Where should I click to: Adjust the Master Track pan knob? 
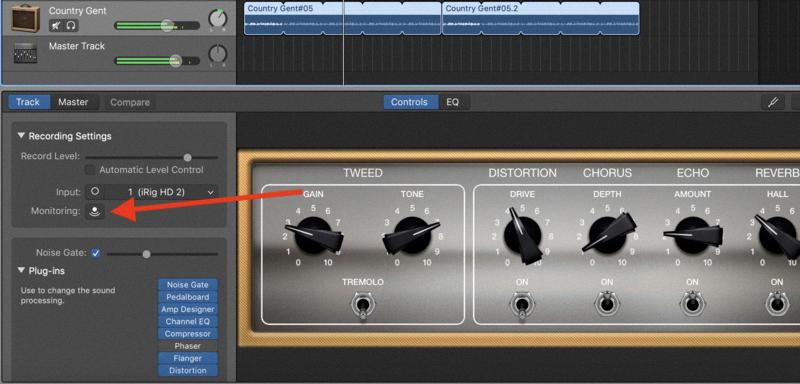point(218,55)
